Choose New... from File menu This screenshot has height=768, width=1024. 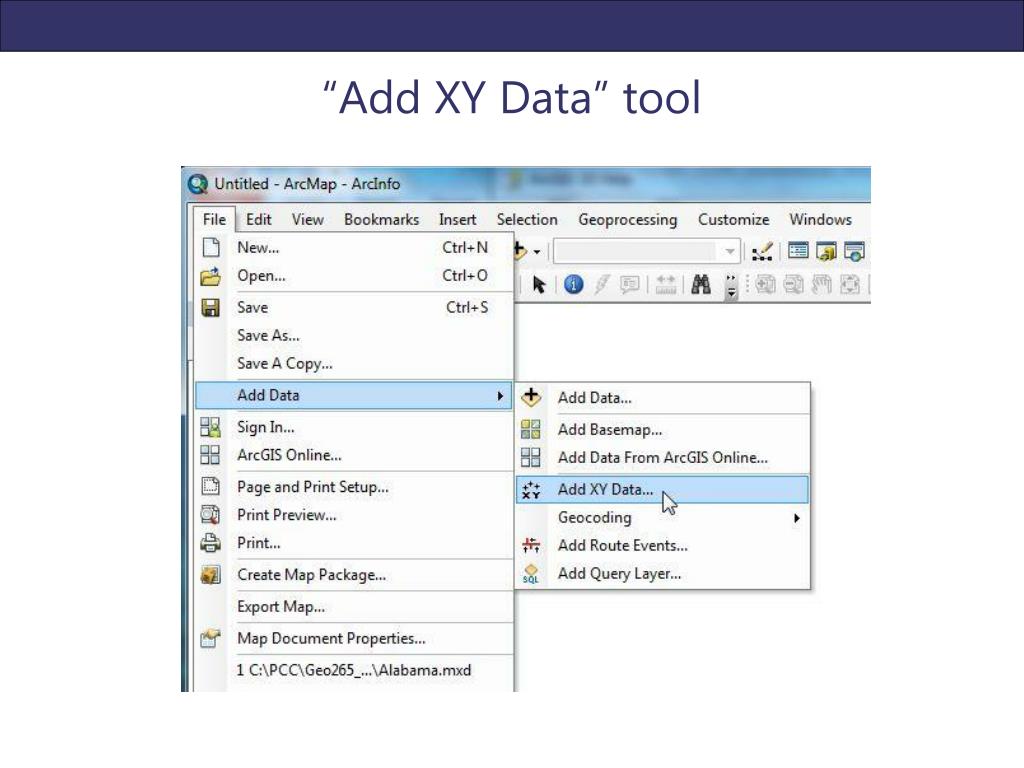point(353,248)
